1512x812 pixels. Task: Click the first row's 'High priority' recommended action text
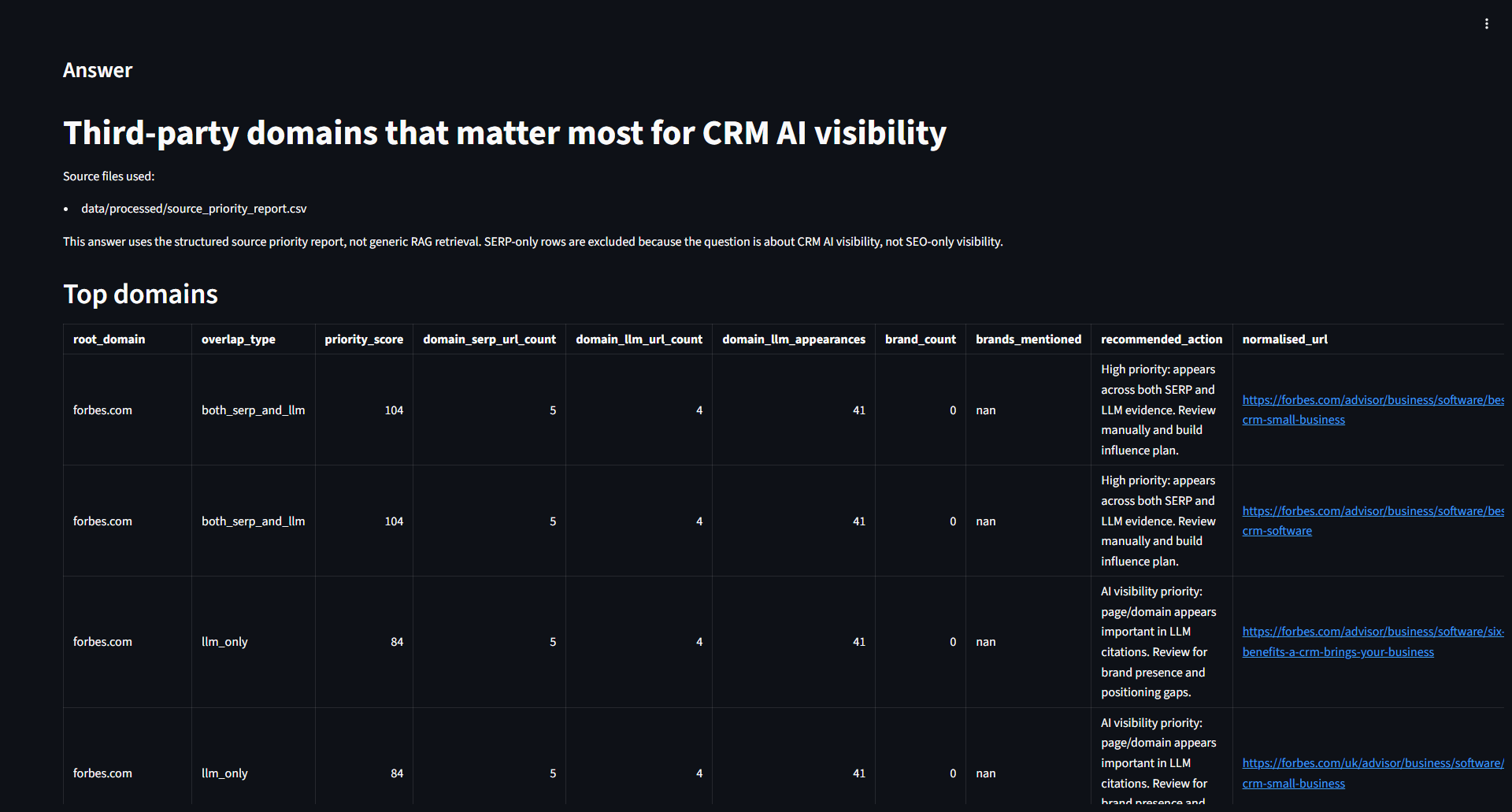pyautogui.click(x=1158, y=410)
